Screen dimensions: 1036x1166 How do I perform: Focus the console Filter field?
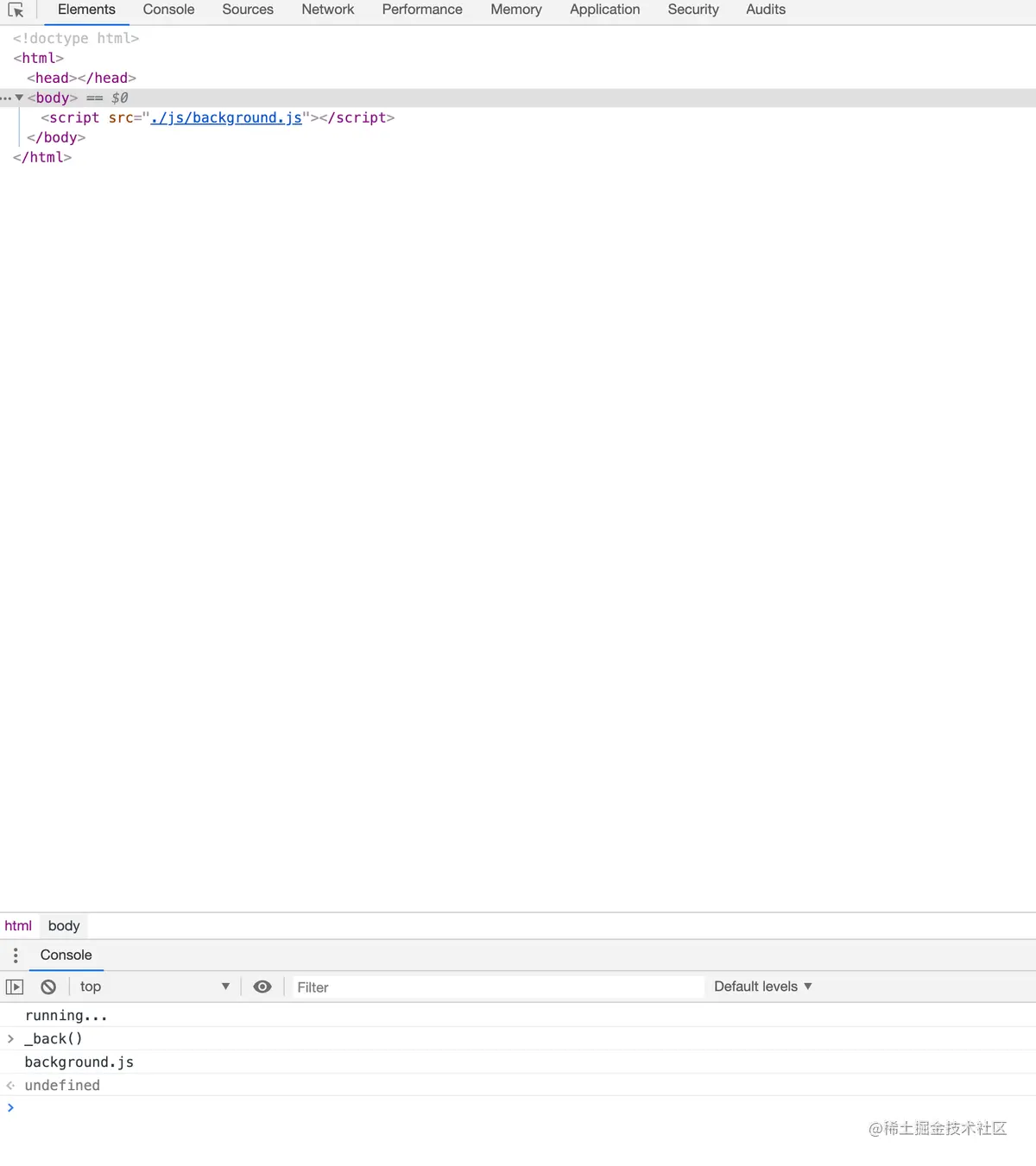tap(497, 987)
